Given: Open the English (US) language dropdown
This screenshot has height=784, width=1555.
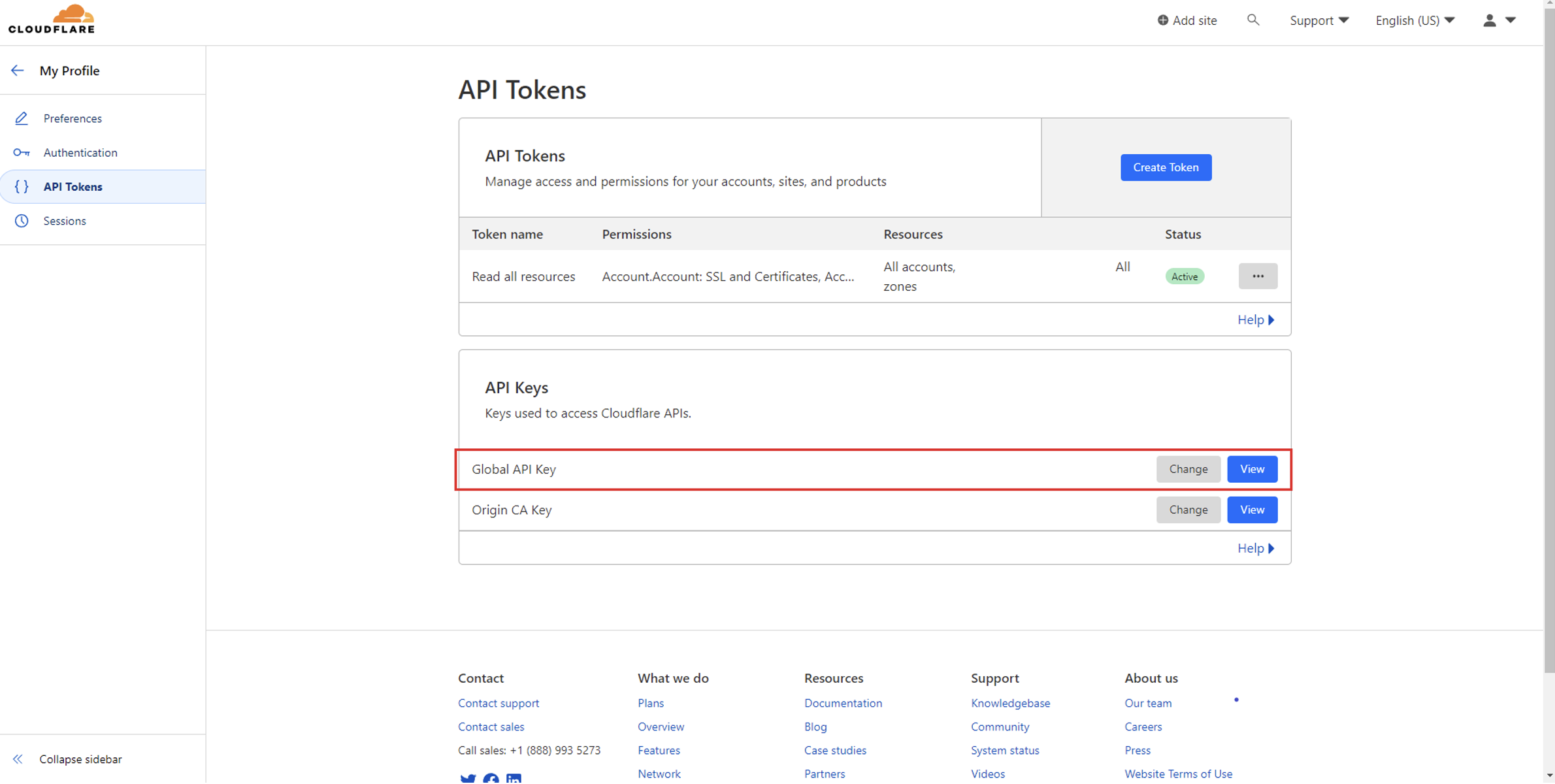Looking at the screenshot, I should click(1415, 20).
